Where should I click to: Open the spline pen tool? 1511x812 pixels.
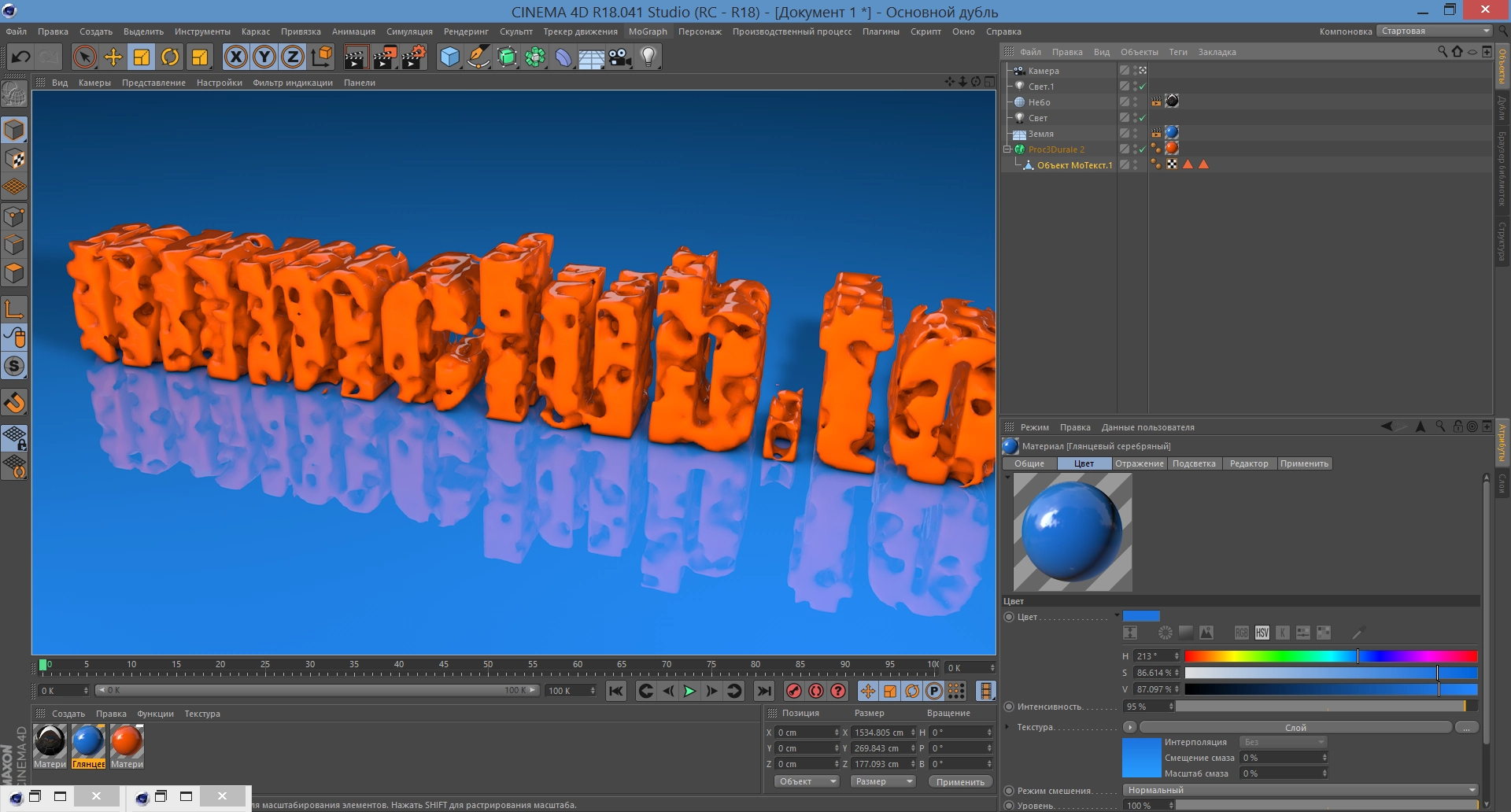click(x=478, y=57)
